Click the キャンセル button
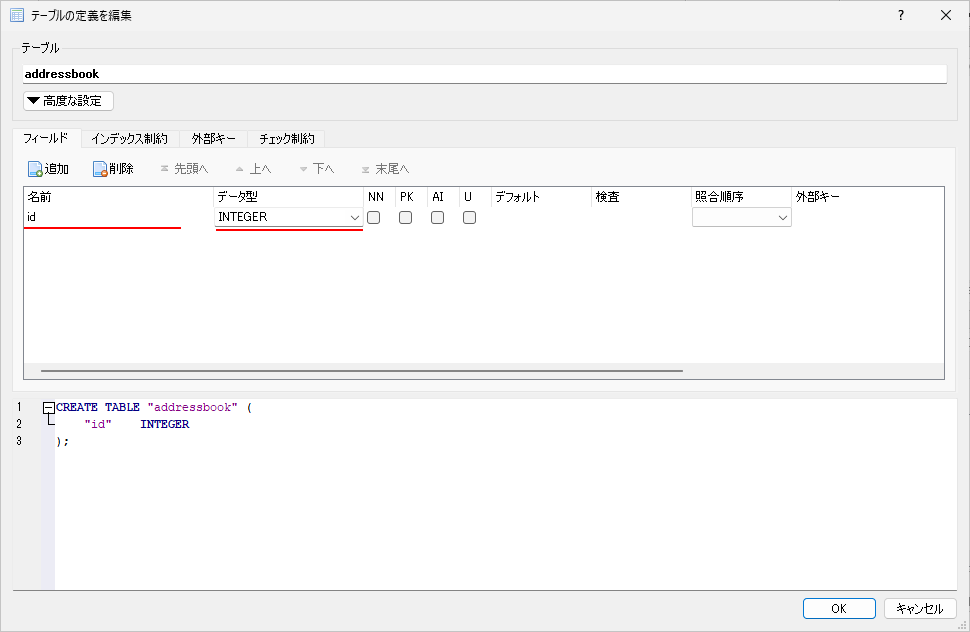 tap(919, 608)
